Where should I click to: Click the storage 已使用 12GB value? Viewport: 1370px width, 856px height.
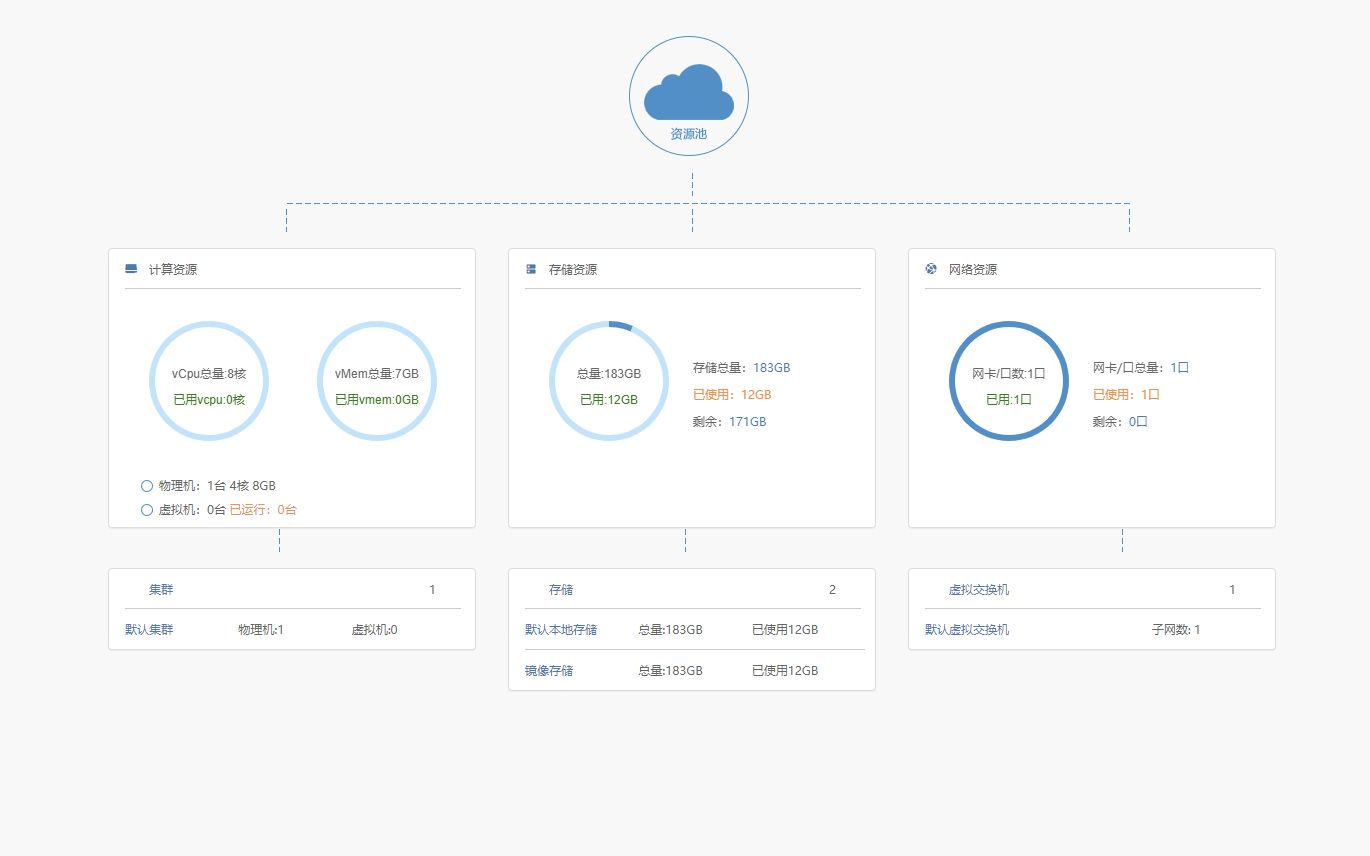(x=756, y=395)
